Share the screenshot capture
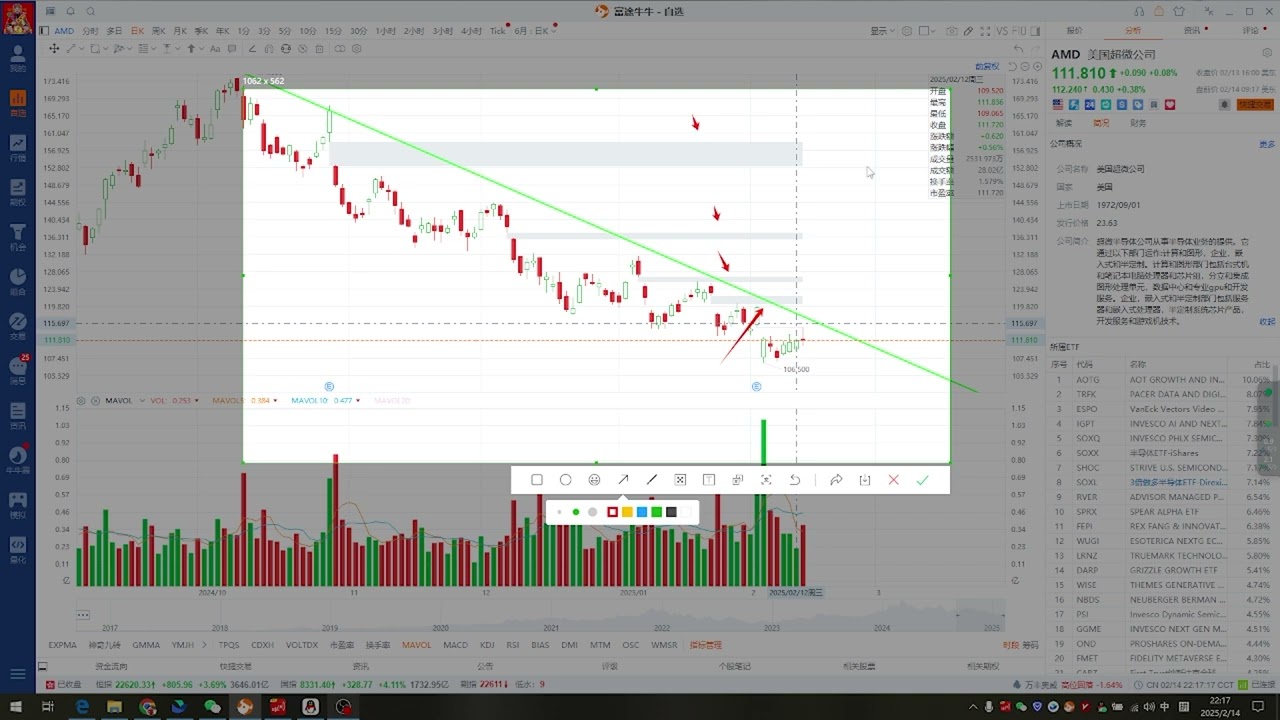This screenshot has height=720, width=1280. tap(836, 480)
